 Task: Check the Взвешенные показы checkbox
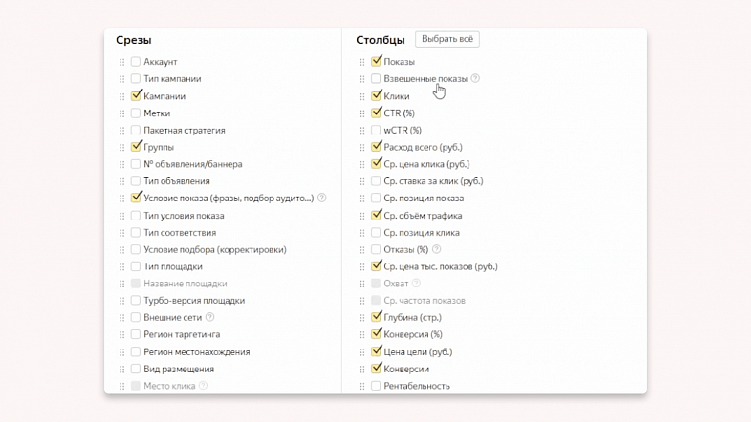376,79
